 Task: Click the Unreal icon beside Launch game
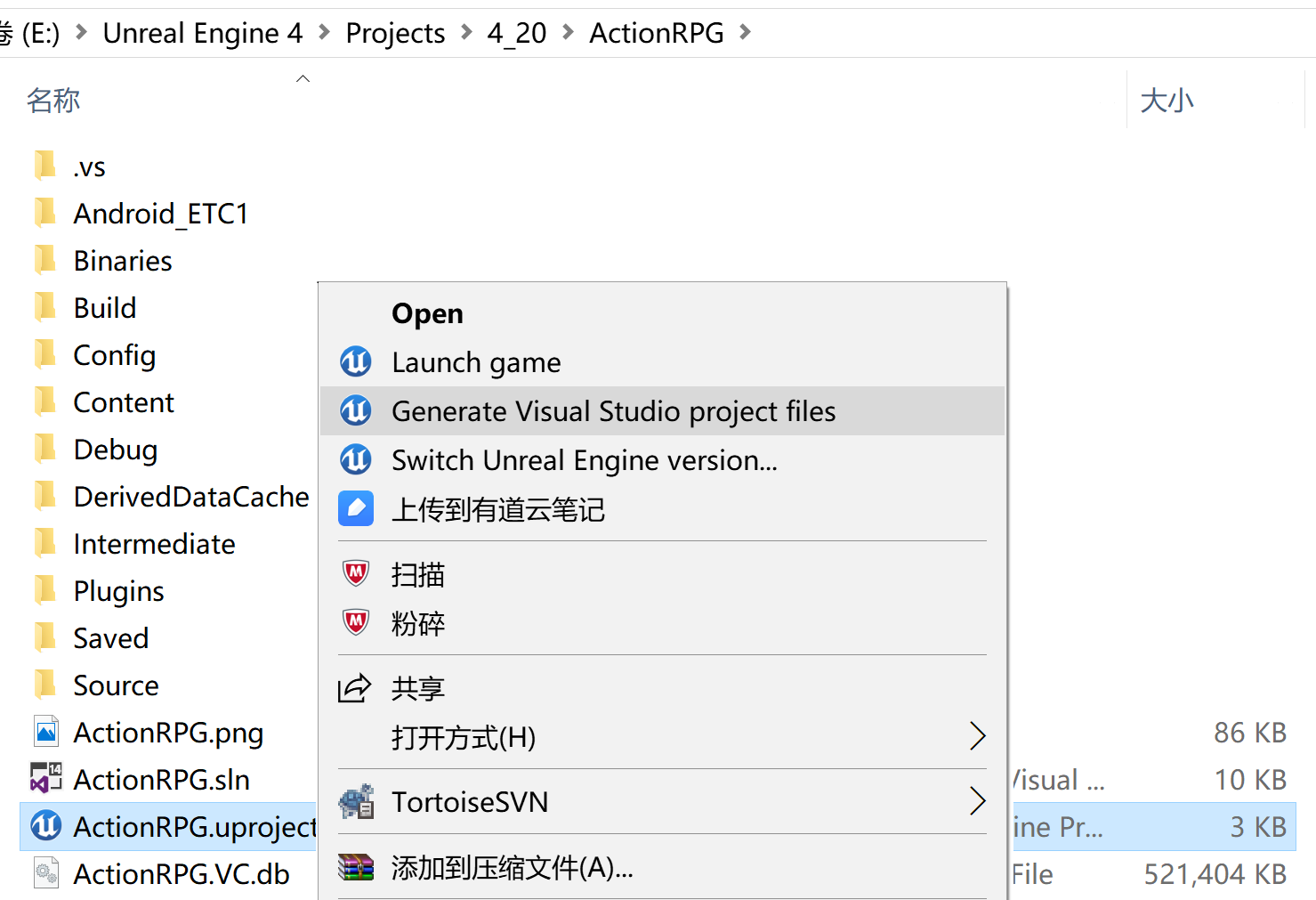point(356,362)
